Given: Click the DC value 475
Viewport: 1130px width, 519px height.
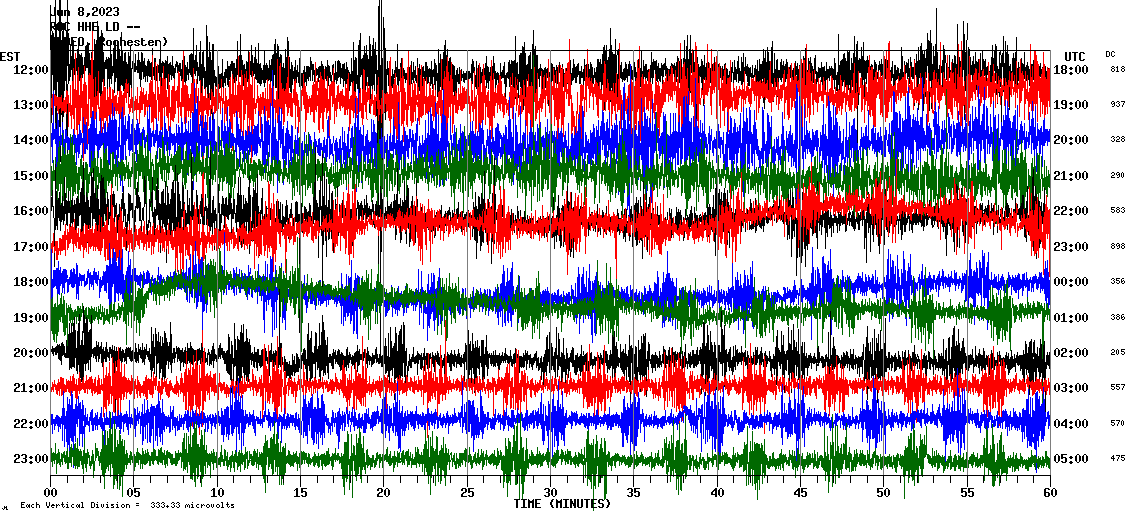Looking at the screenshot, I should pyautogui.click(x=1117, y=459).
